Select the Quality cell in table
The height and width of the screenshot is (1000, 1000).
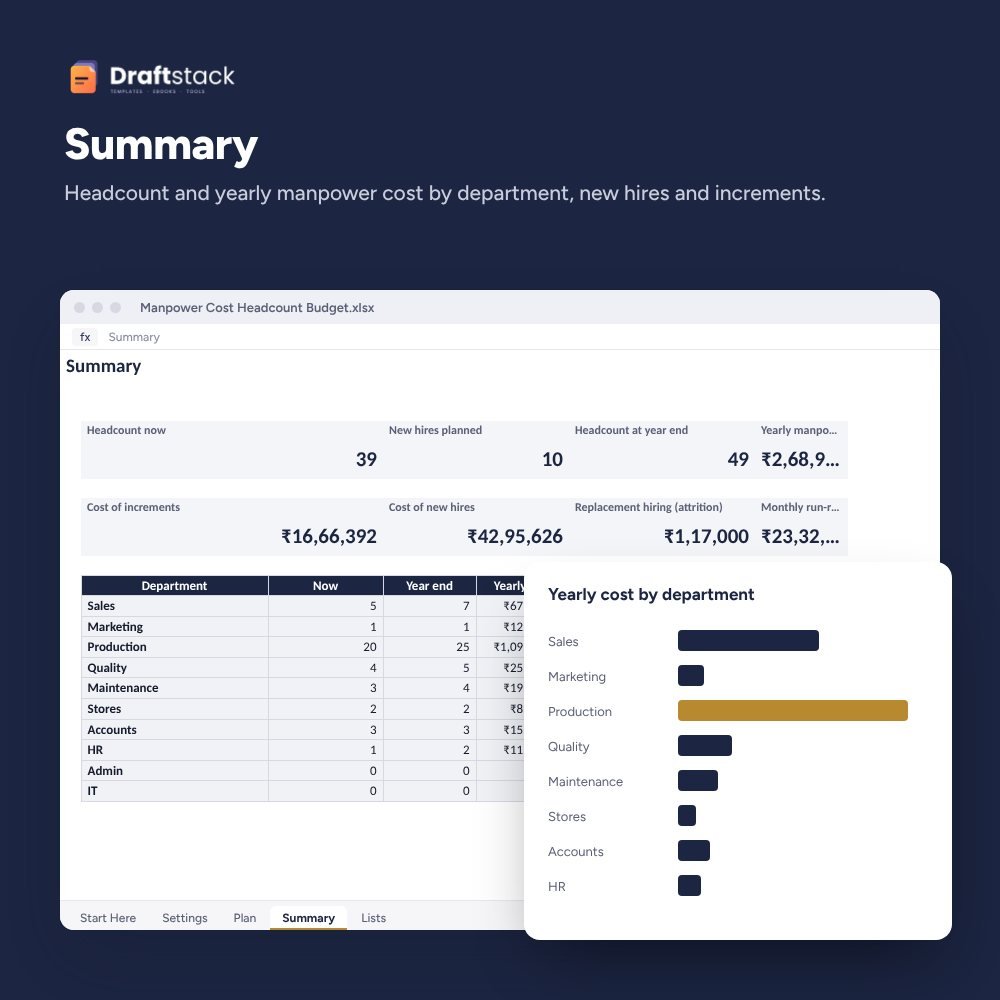175,668
